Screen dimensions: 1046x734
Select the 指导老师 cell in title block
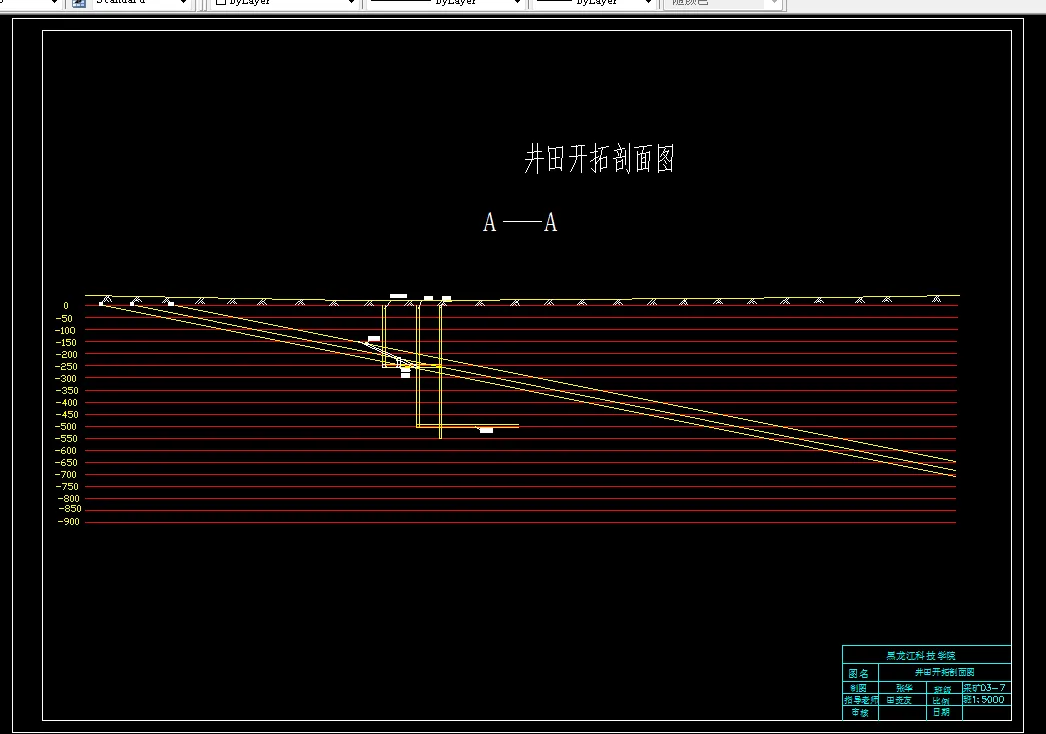[x=861, y=700]
